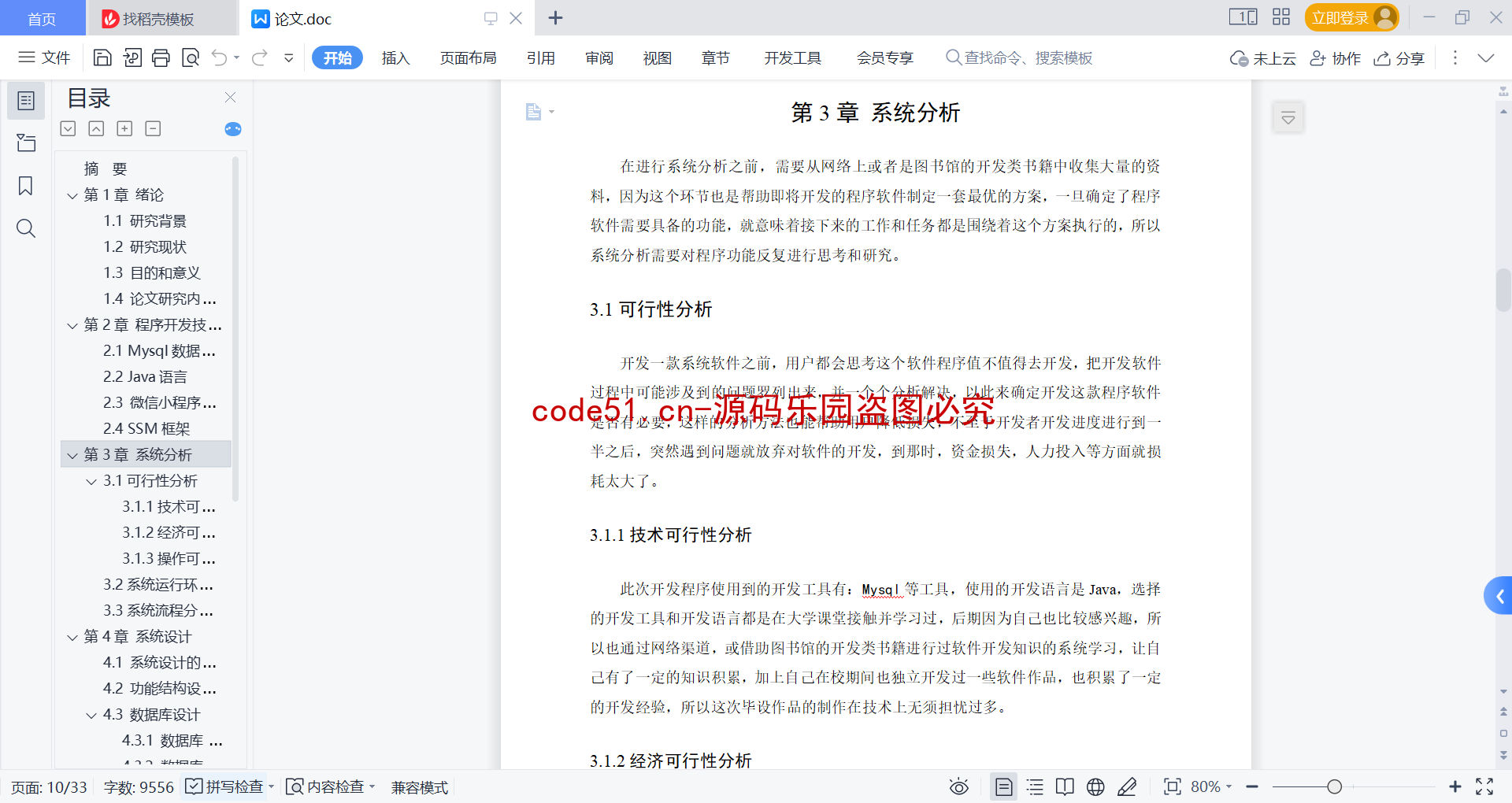1512x803 pixels.
Task: Click the 分享 share button
Action: [x=1399, y=58]
